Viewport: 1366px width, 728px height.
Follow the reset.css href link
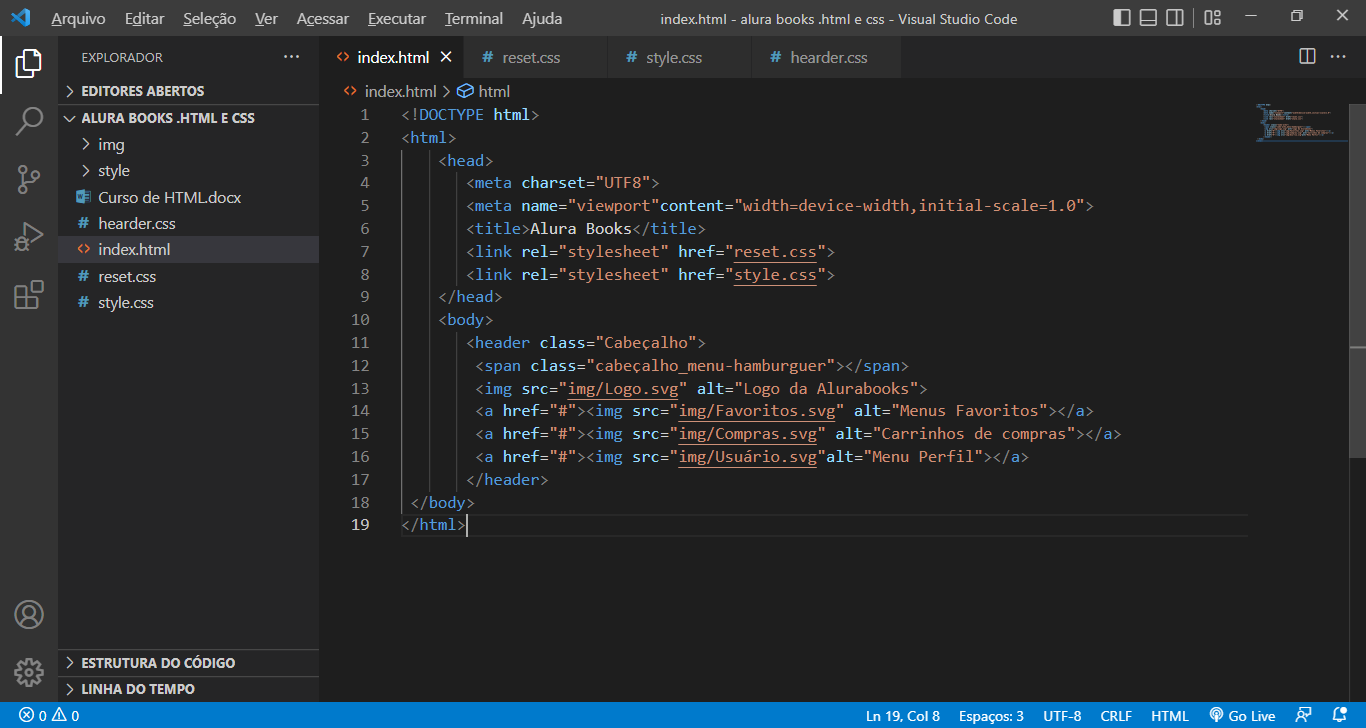tap(775, 252)
